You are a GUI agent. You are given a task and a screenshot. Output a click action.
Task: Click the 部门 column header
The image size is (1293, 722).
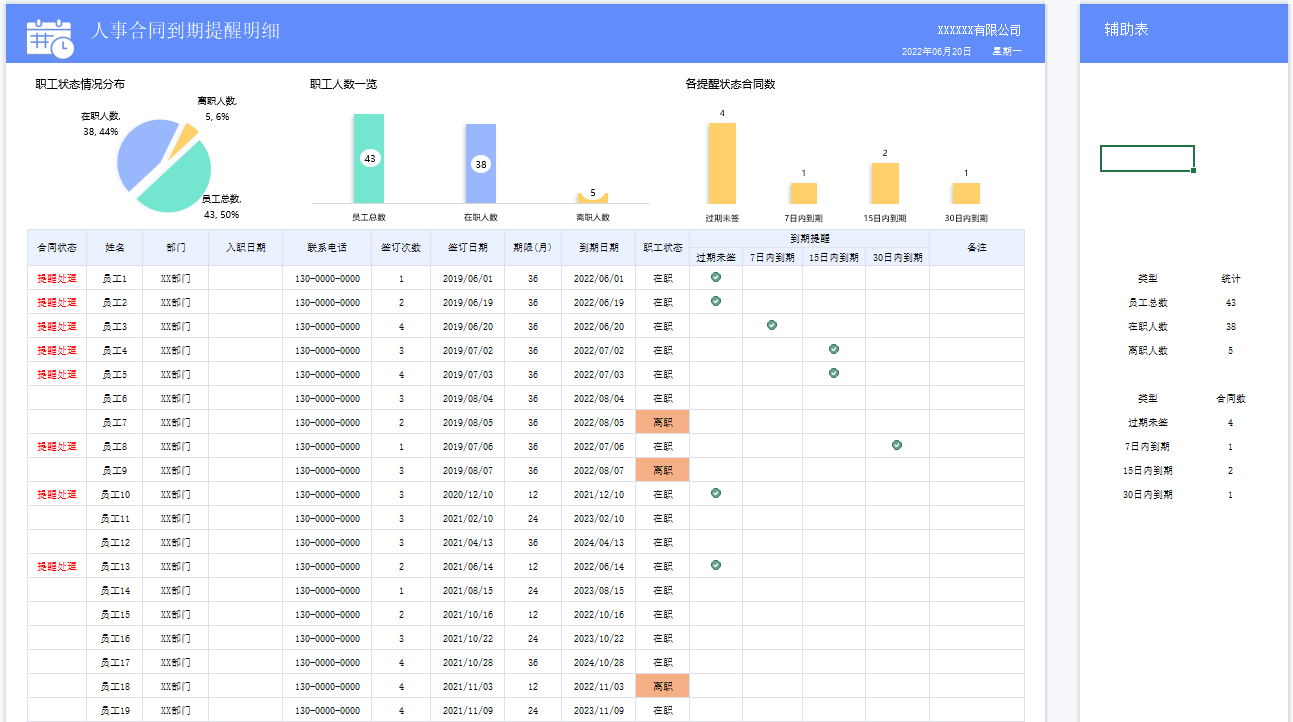pyautogui.click(x=175, y=248)
